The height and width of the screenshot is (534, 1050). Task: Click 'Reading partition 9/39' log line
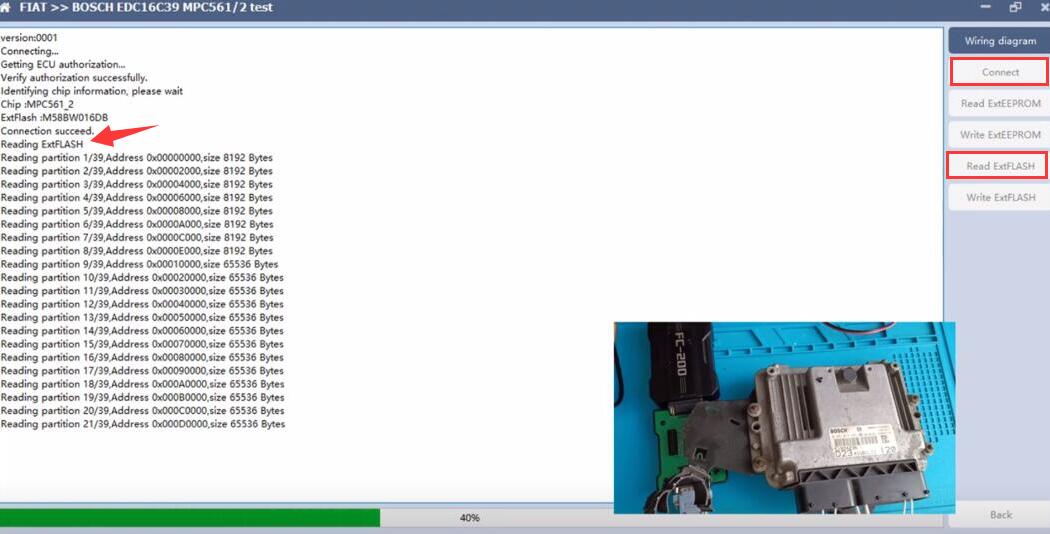[x=139, y=265]
